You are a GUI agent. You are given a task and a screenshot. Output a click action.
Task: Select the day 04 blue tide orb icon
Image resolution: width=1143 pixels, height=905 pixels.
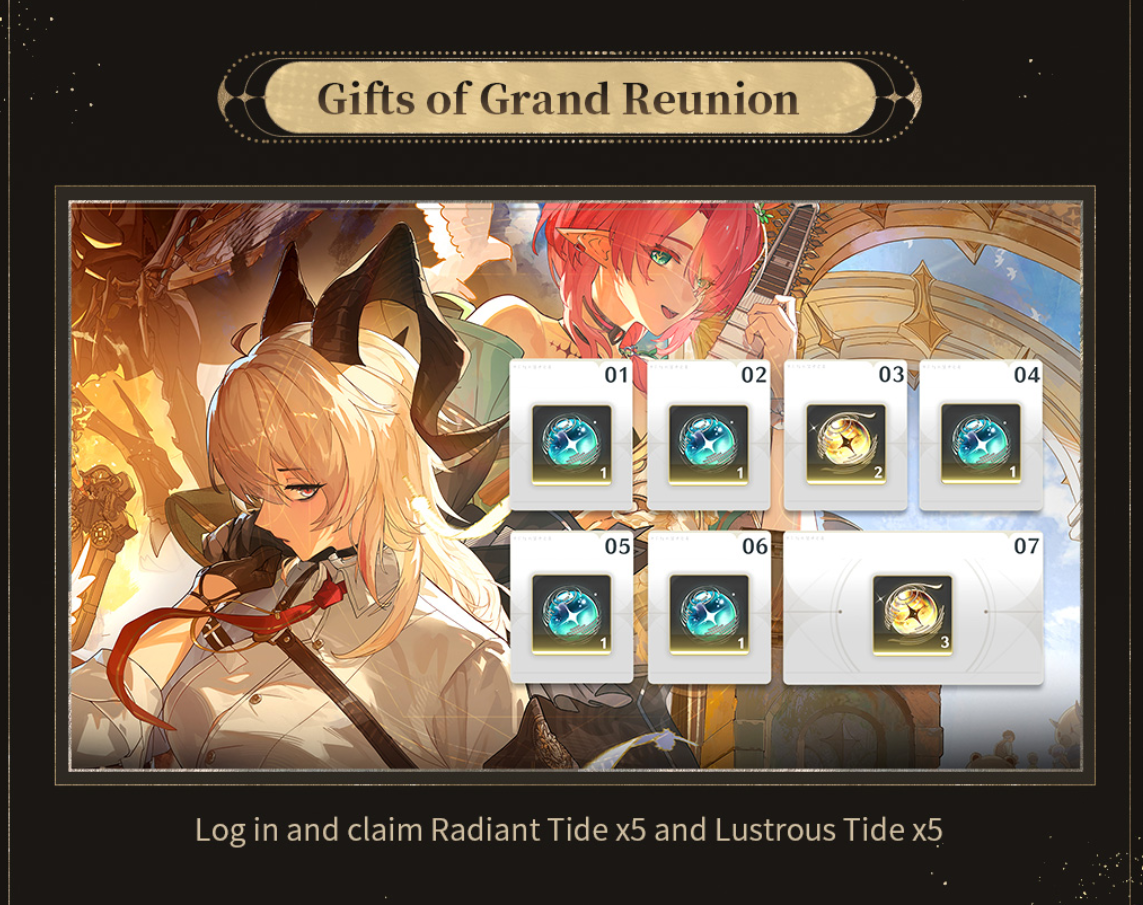(980, 444)
